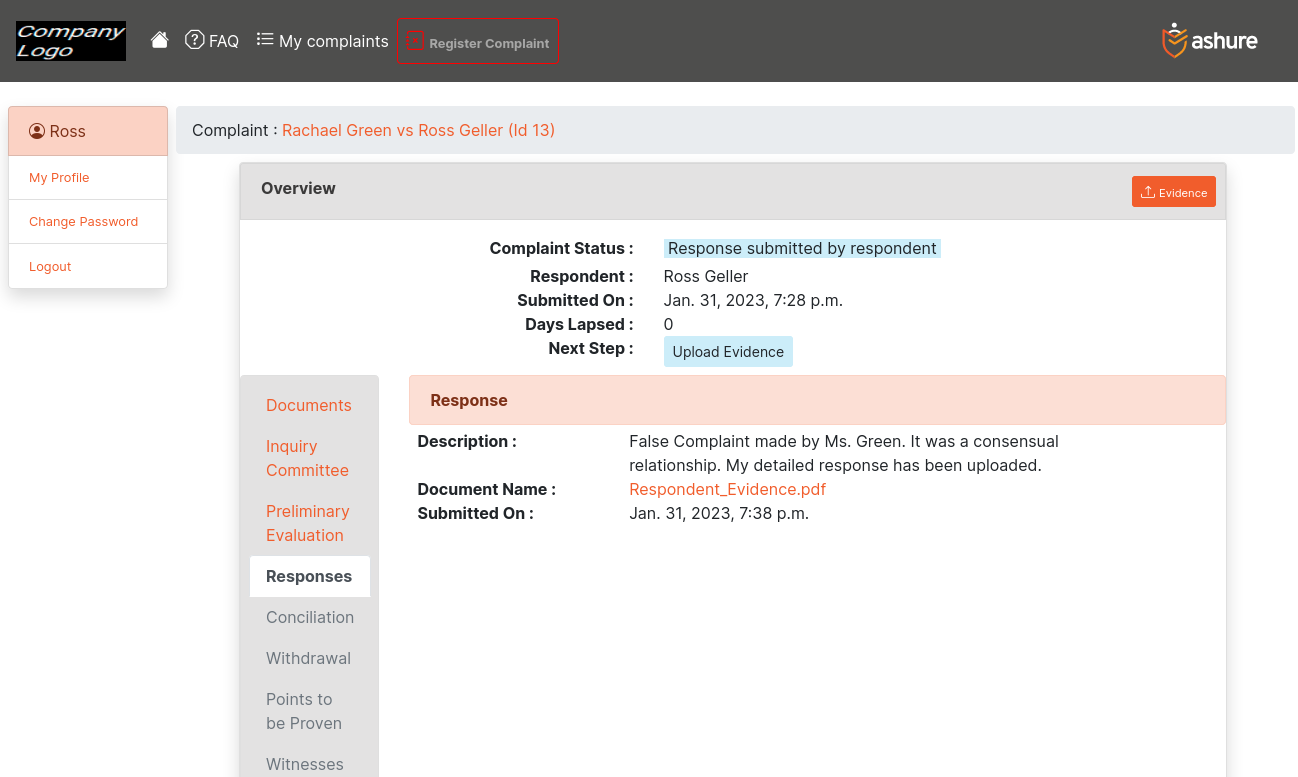Click the orange Evidence upload button
1298x777 pixels.
(1174, 192)
